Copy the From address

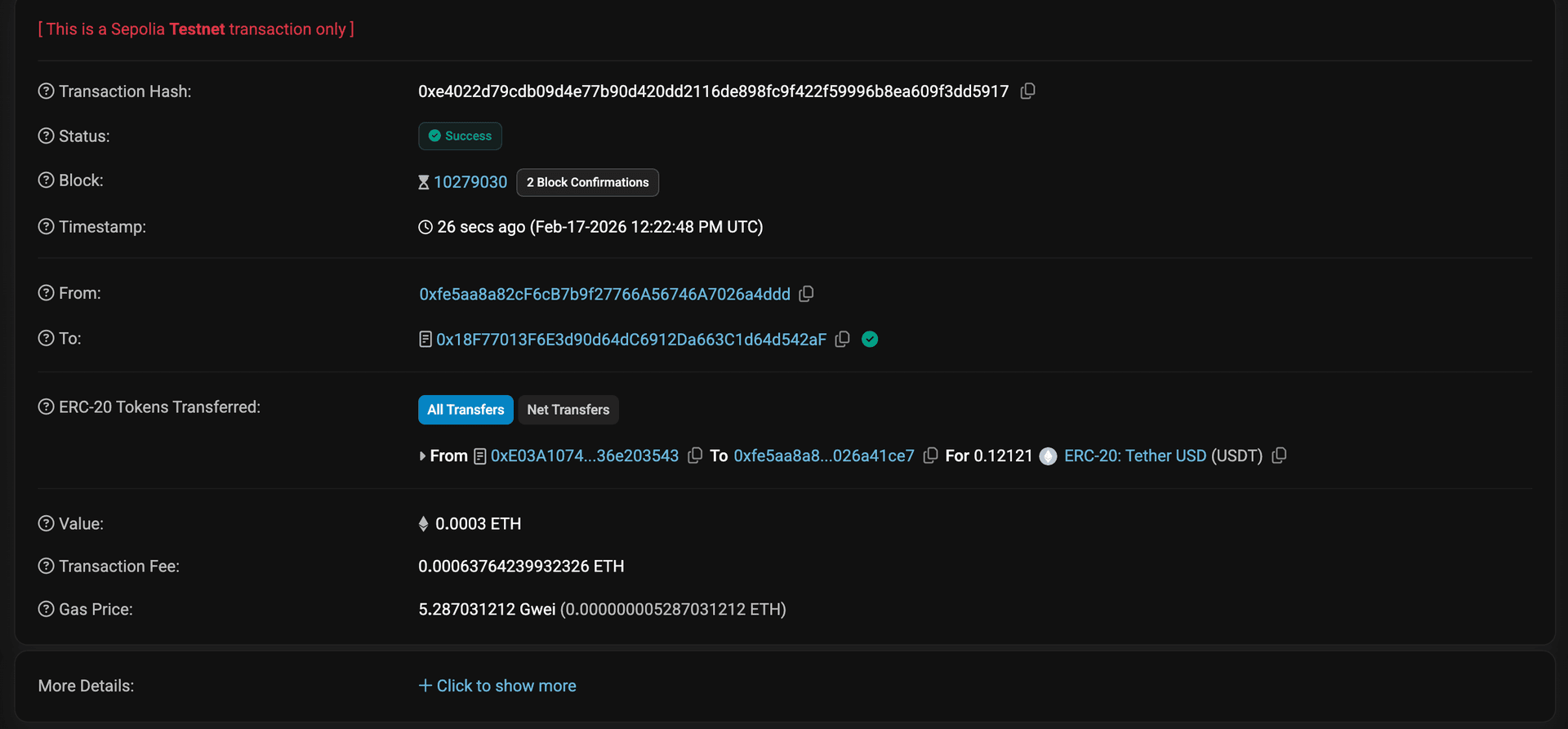click(x=806, y=294)
